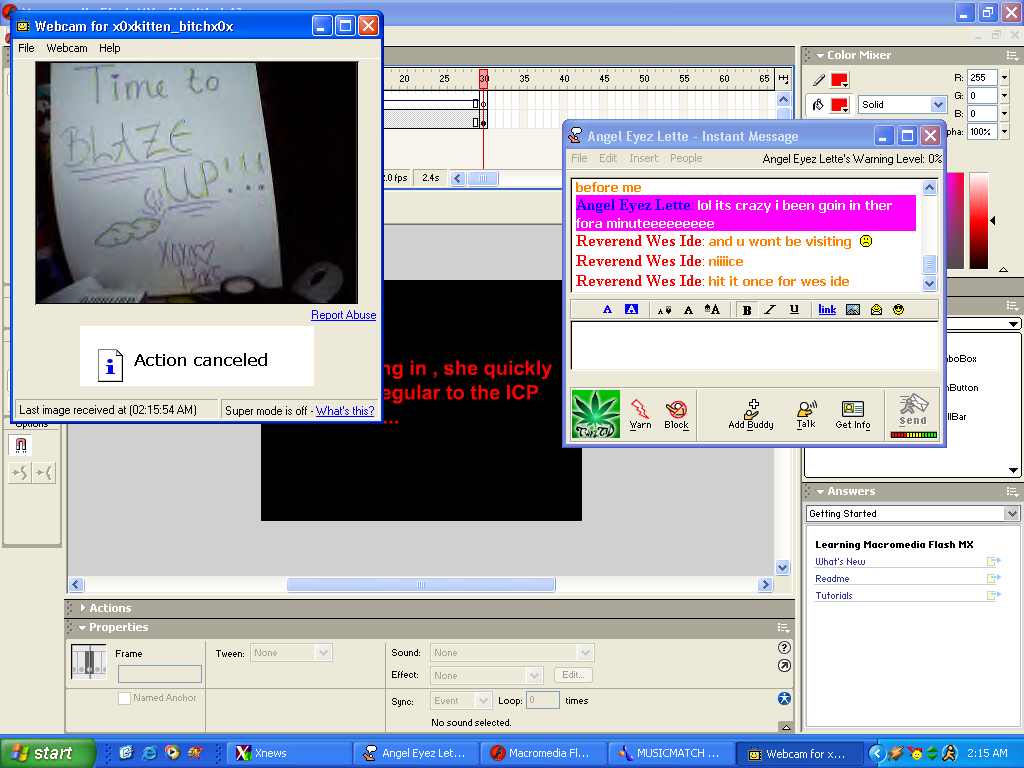Click the Report Abuse link

tap(343, 315)
